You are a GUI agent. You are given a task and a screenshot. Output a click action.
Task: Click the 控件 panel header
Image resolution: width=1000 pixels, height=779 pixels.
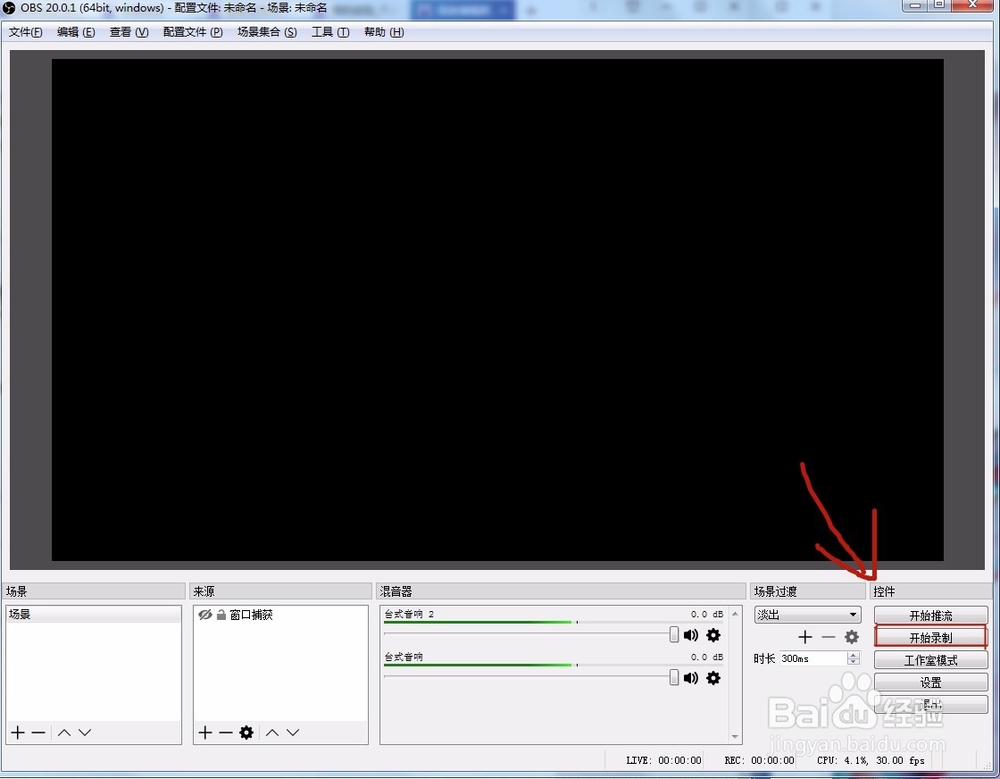[930, 591]
